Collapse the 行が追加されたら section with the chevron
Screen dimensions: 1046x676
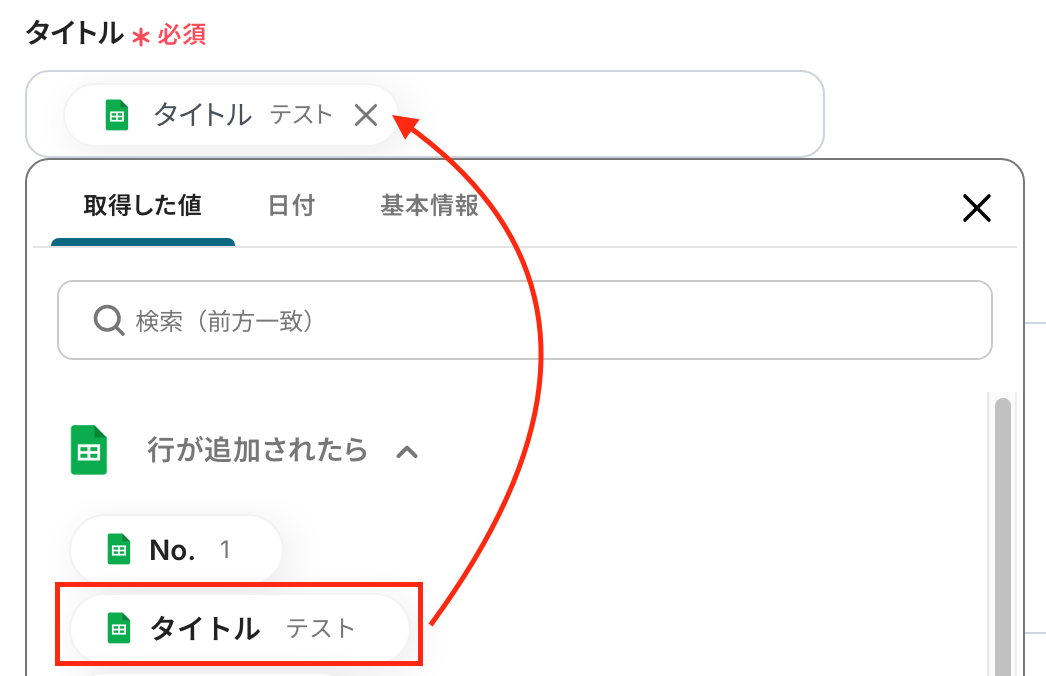pos(406,452)
